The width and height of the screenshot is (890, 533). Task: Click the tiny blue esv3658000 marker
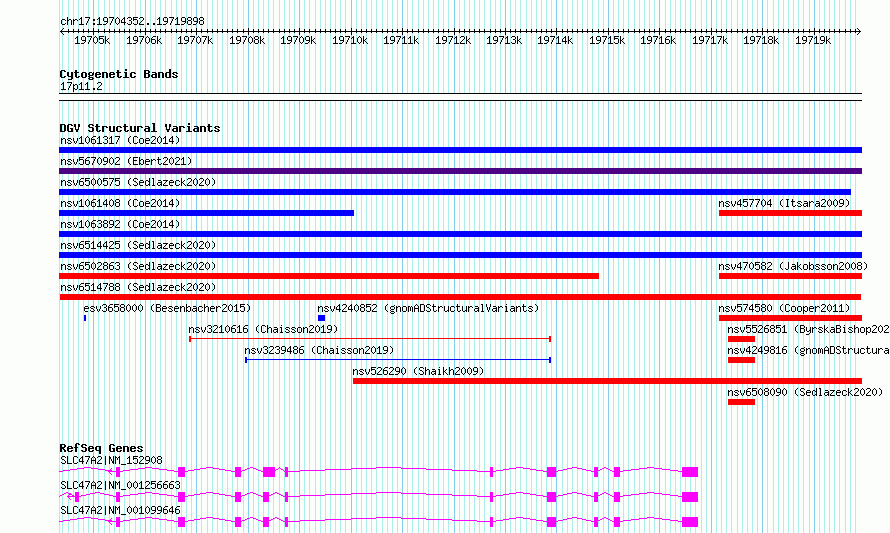85,318
